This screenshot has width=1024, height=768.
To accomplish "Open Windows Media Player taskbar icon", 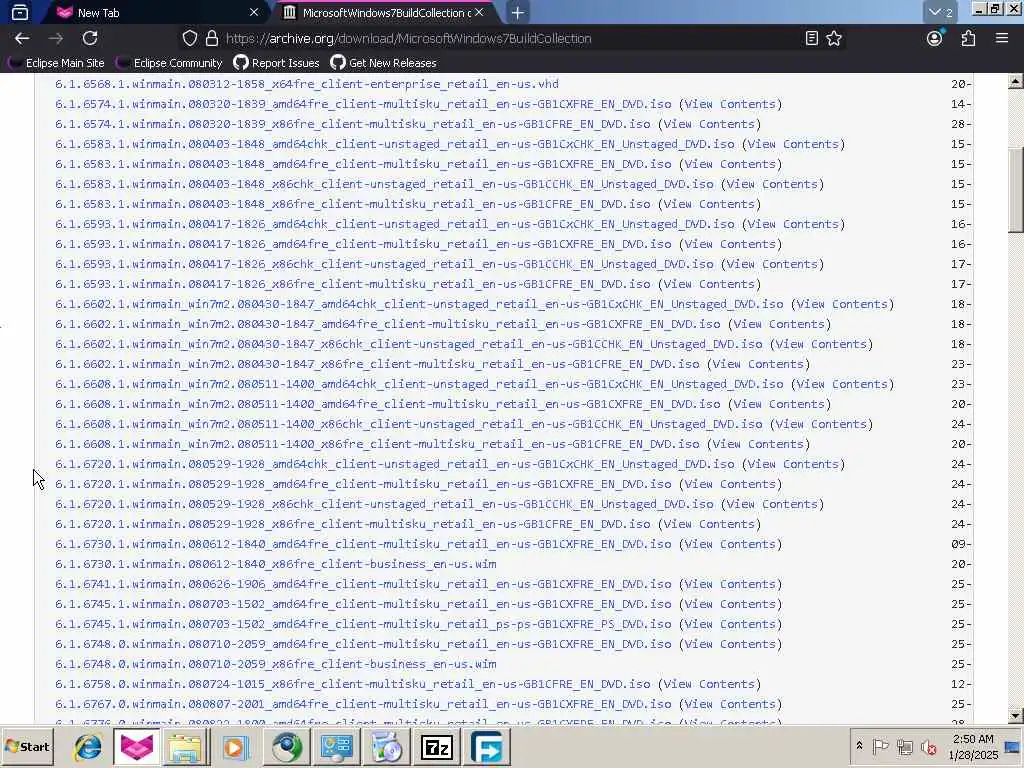I will click(x=235, y=747).
